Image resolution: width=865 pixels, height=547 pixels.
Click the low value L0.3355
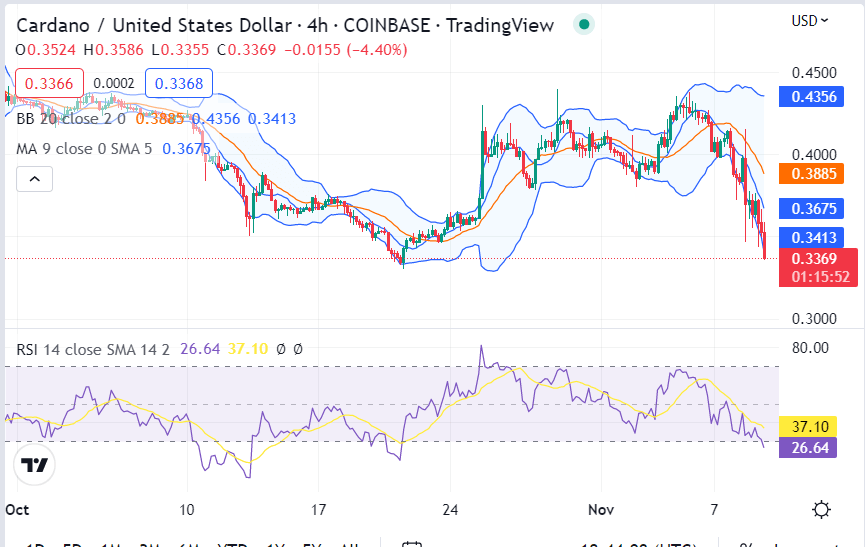click(x=180, y=50)
